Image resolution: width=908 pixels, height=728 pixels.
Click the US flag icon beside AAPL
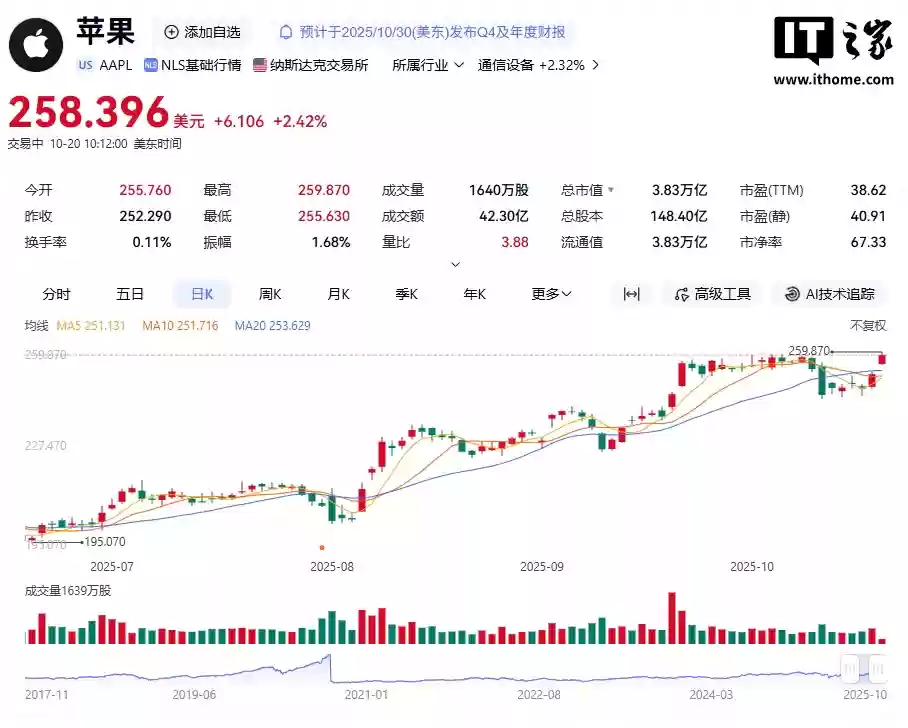pos(85,65)
